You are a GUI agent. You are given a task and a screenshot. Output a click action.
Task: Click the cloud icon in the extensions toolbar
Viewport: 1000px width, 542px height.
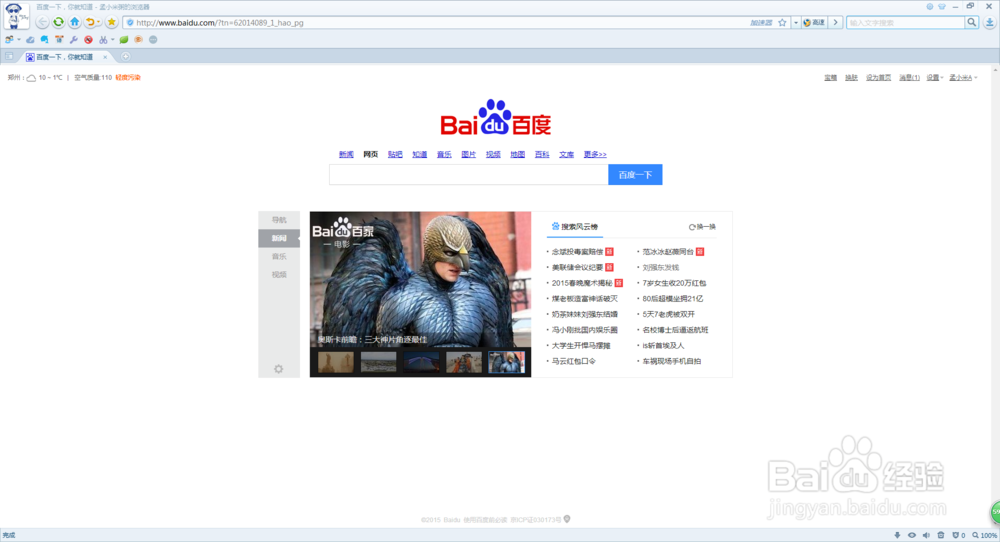(30, 40)
